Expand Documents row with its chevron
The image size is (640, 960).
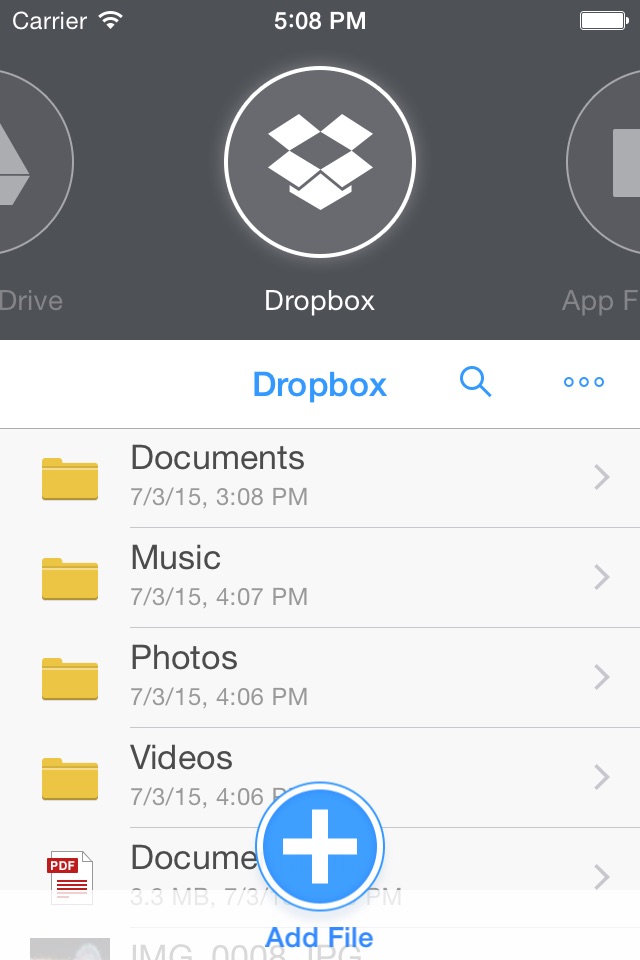point(602,477)
